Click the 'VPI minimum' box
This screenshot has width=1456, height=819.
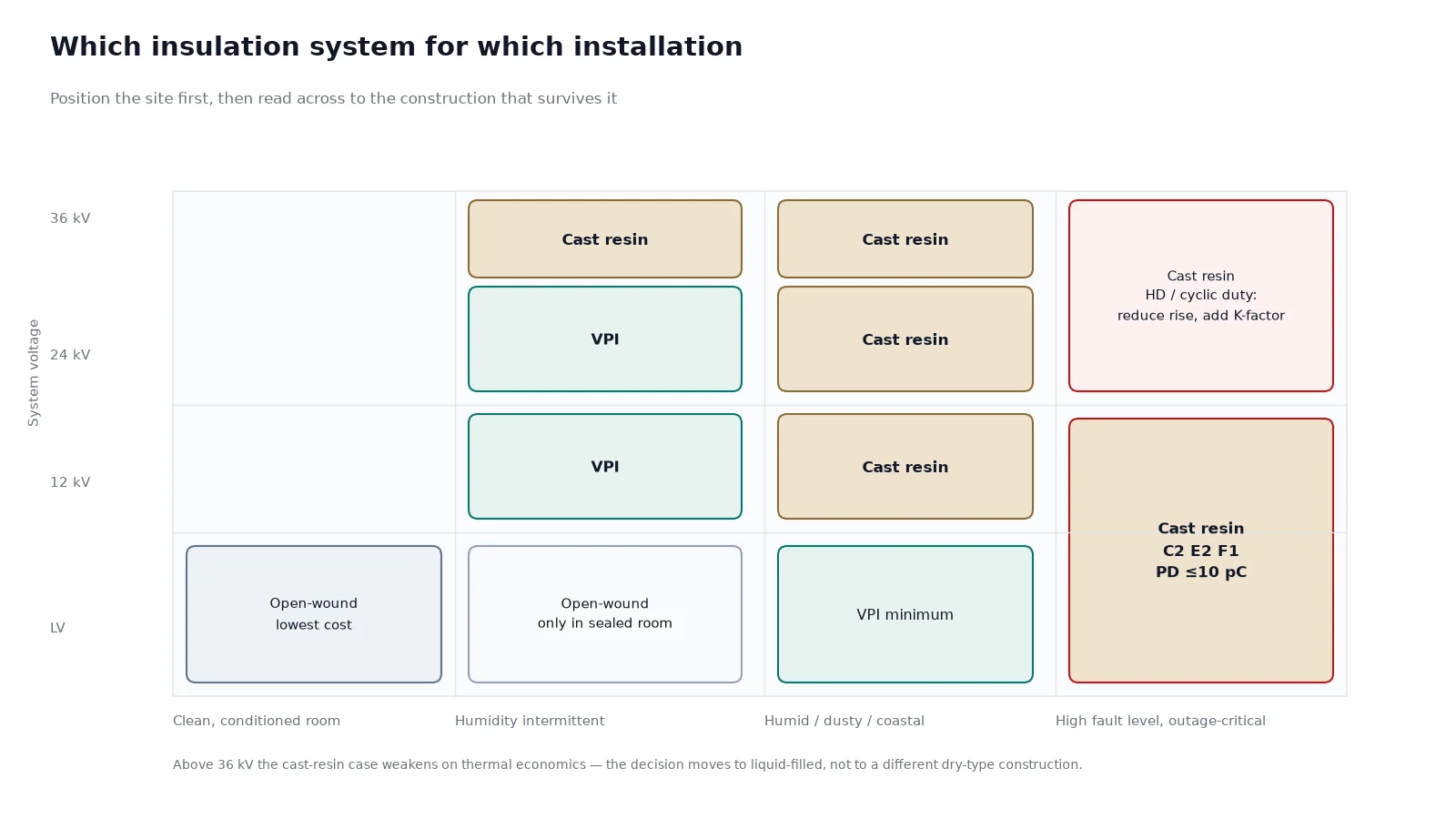coord(905,614)
